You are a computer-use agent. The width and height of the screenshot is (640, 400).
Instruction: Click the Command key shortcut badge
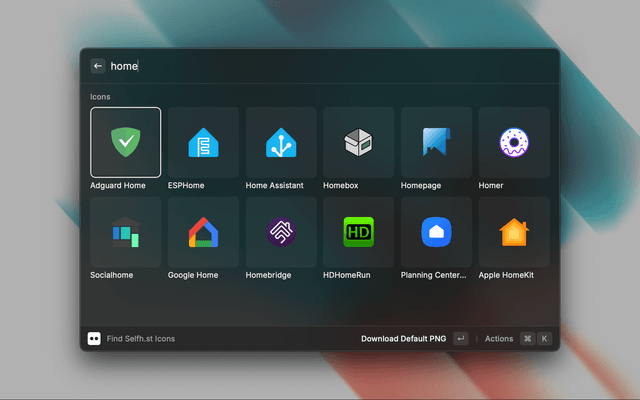(527, 339)
